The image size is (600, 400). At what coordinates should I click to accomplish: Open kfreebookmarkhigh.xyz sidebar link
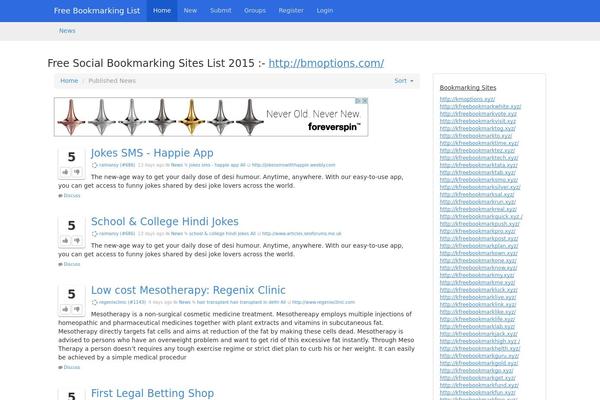480,341
